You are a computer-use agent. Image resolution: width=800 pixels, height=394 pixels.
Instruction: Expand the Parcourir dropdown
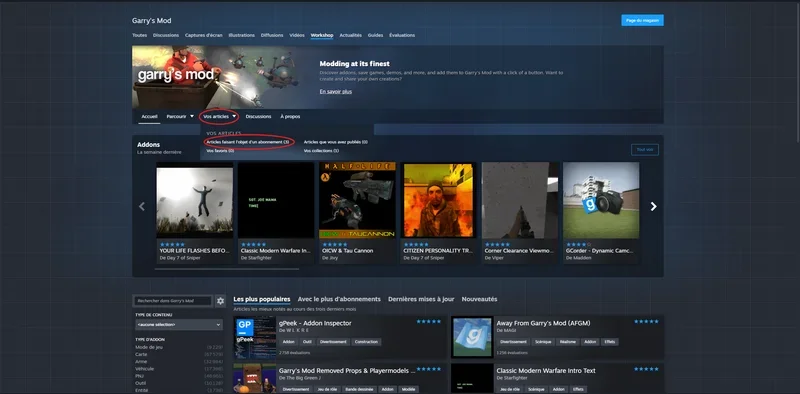(180, 116)
